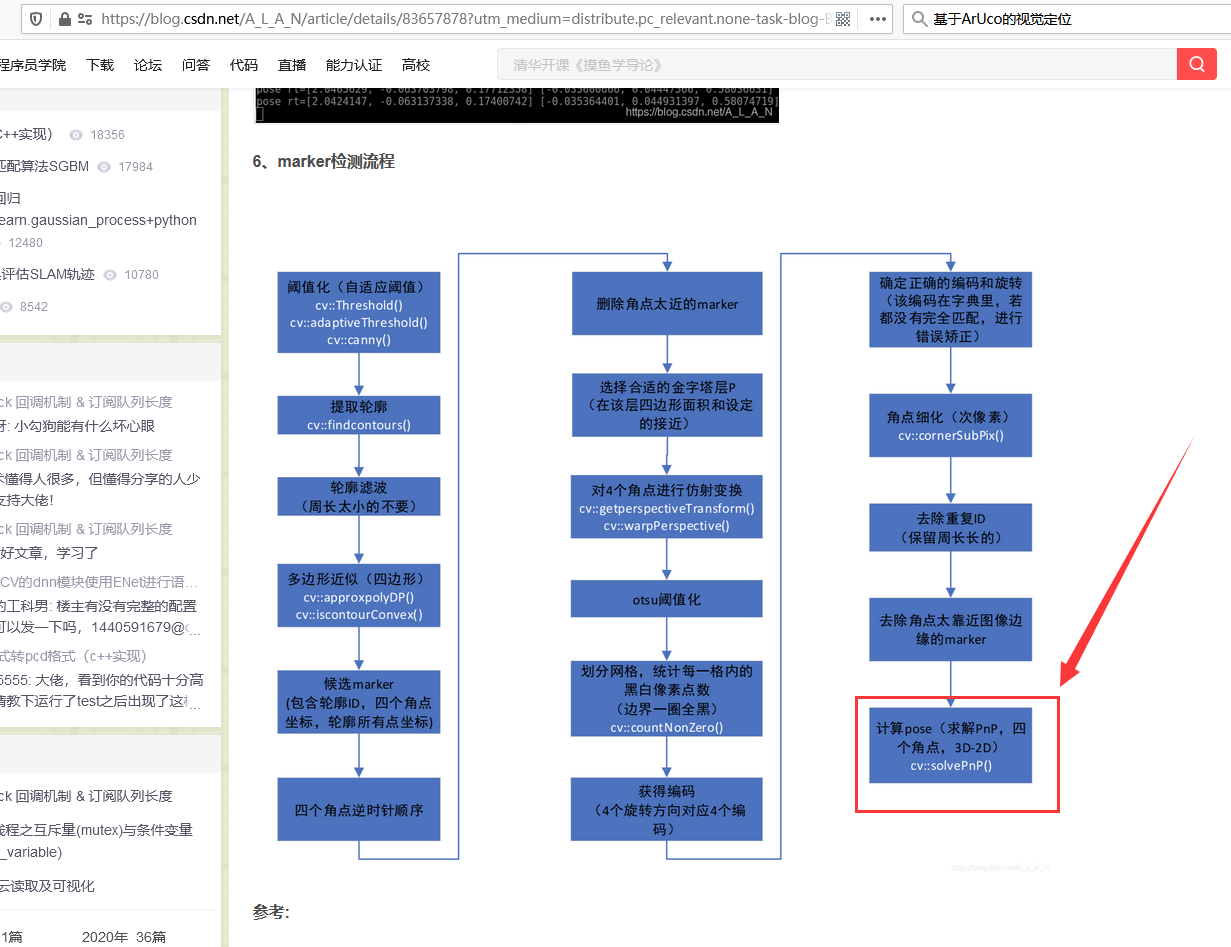Viewport: 1231px width, 947px height.
Task: Click the 能力认证 navigation entry
Action: pyautogui.click(x=355, y=64)
